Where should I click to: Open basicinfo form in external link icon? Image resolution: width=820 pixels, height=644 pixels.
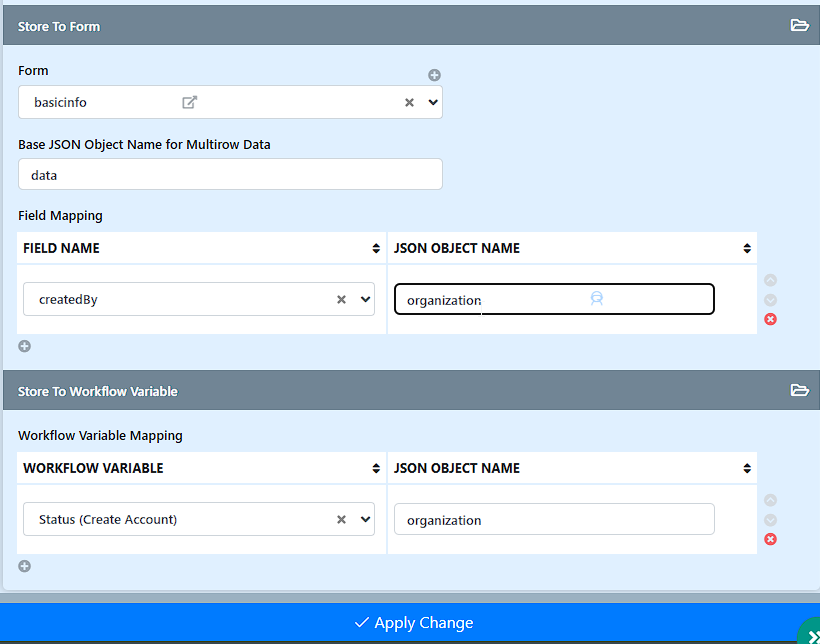tap(189, 102)
